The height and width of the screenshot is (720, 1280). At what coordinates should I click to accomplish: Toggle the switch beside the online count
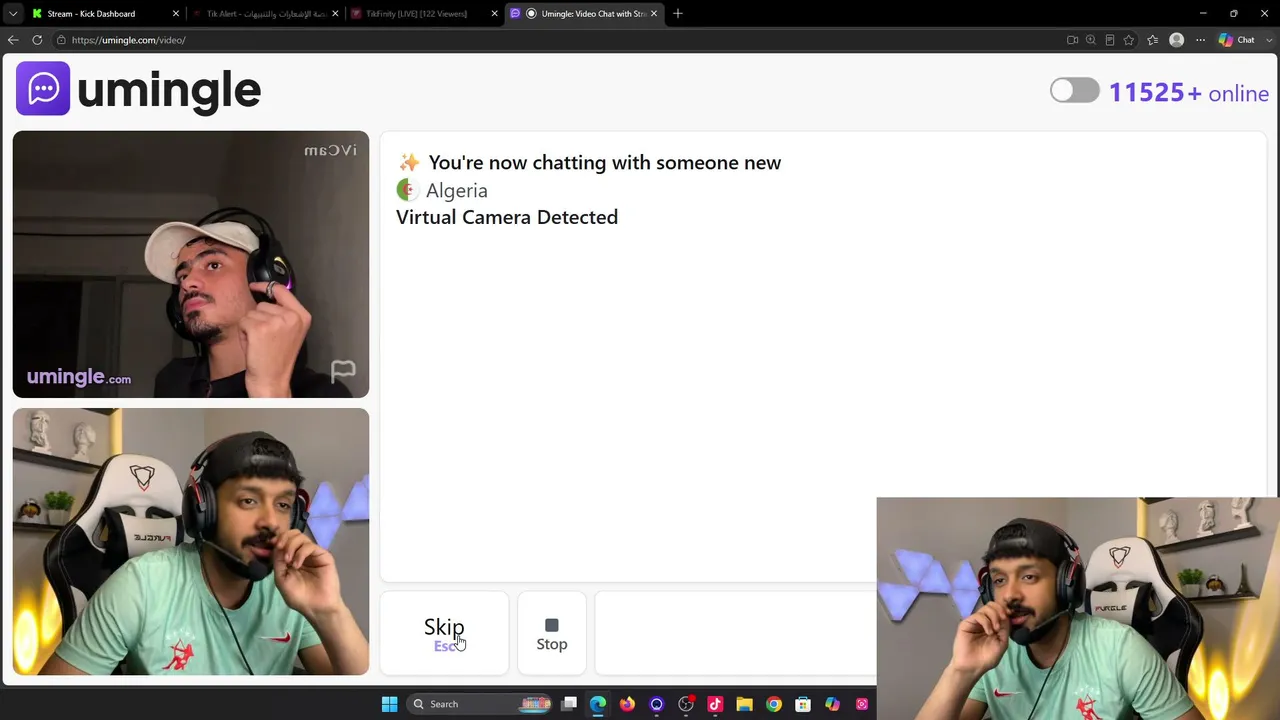(1074, 91)
